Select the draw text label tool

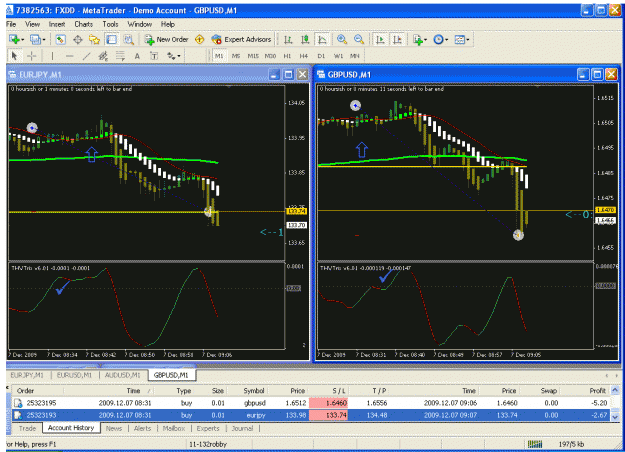tap(154, 56)
